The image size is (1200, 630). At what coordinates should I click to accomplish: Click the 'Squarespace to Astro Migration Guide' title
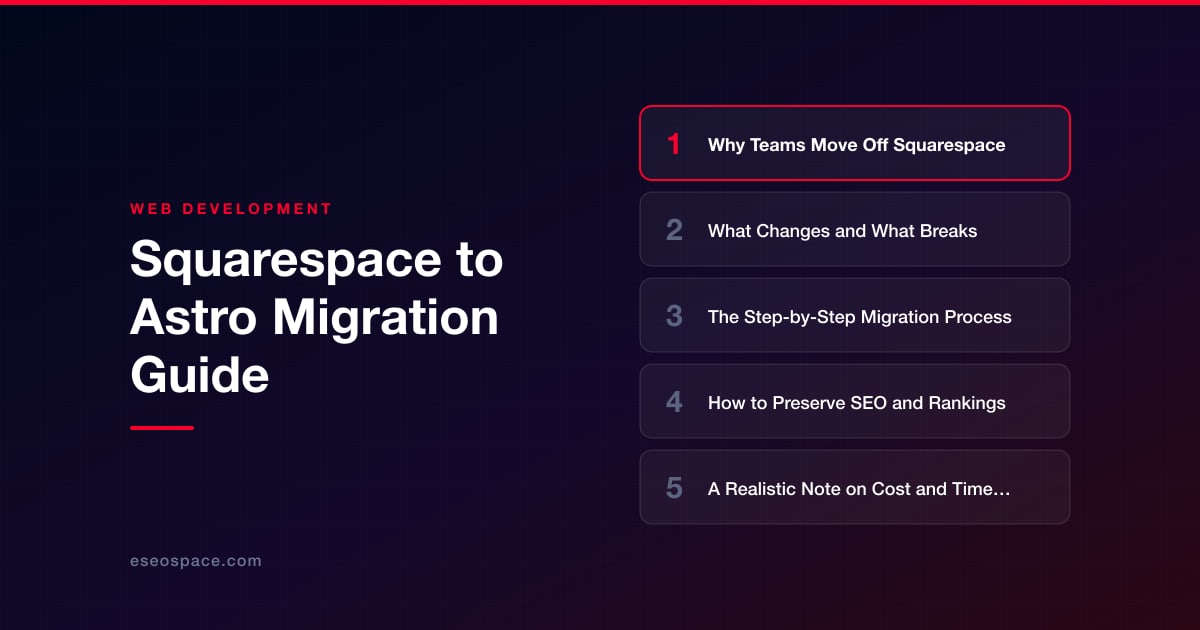tap(316, 318)
